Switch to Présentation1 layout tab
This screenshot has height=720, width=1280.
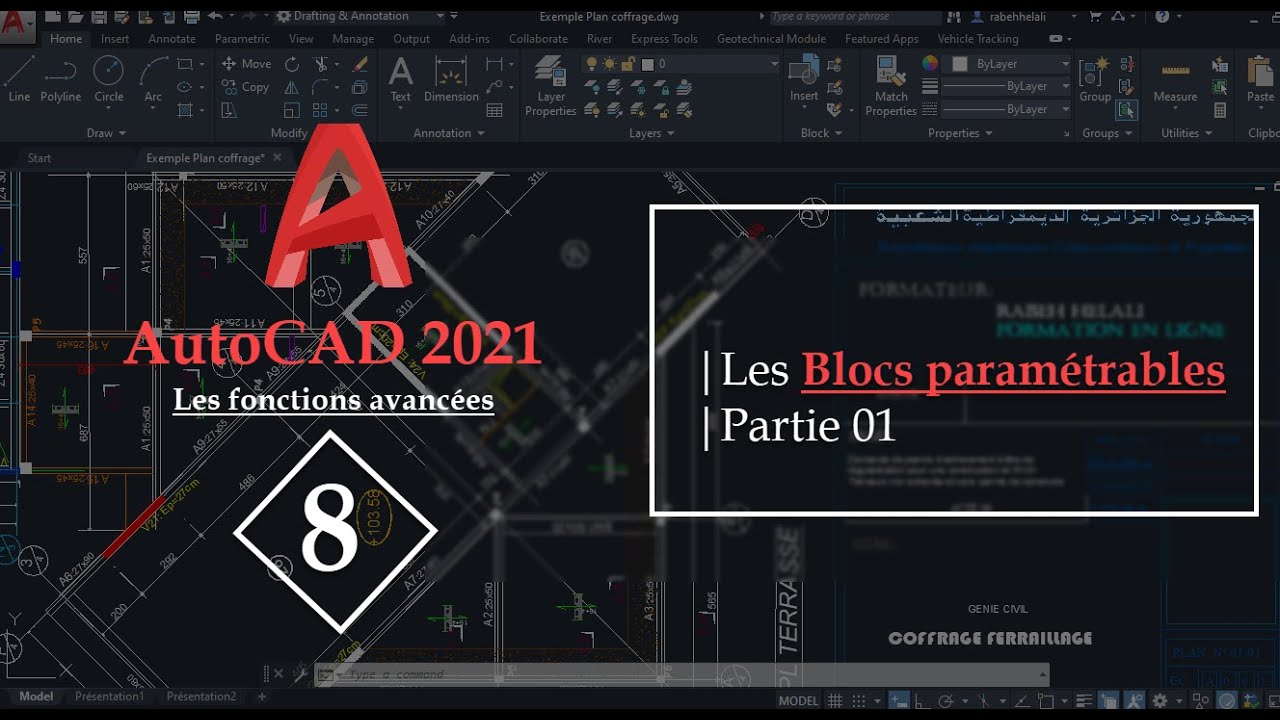(109, 696)
